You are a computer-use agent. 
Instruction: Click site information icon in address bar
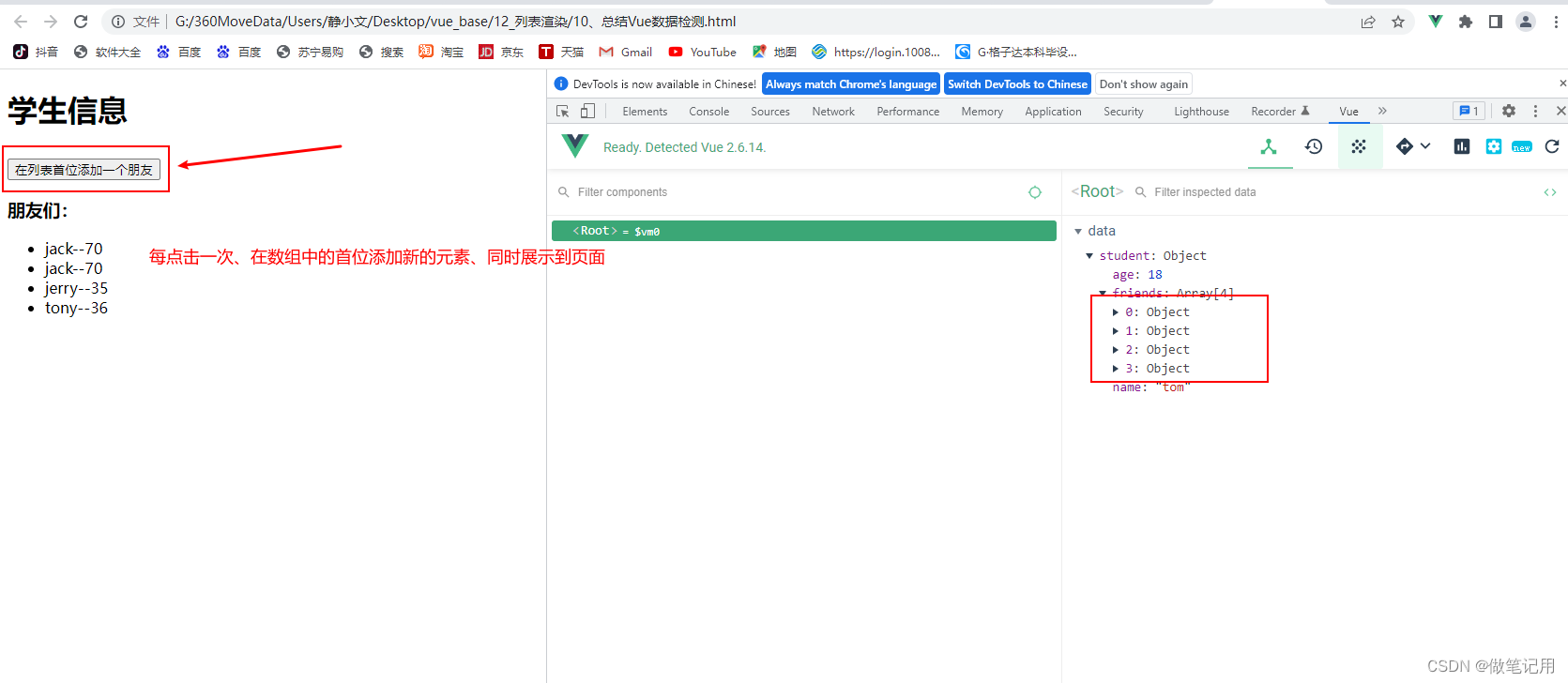click(118, 22)
